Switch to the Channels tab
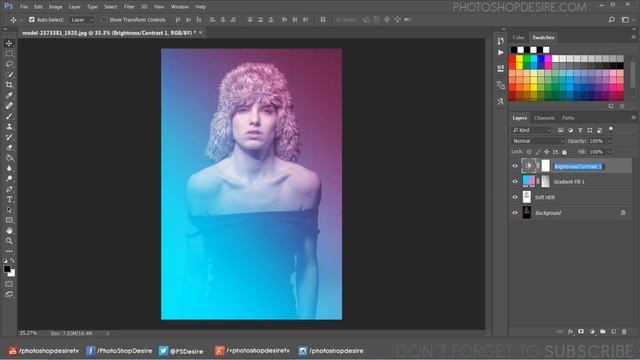The width and height of the screenshot is (640, 360). (544, 118)
